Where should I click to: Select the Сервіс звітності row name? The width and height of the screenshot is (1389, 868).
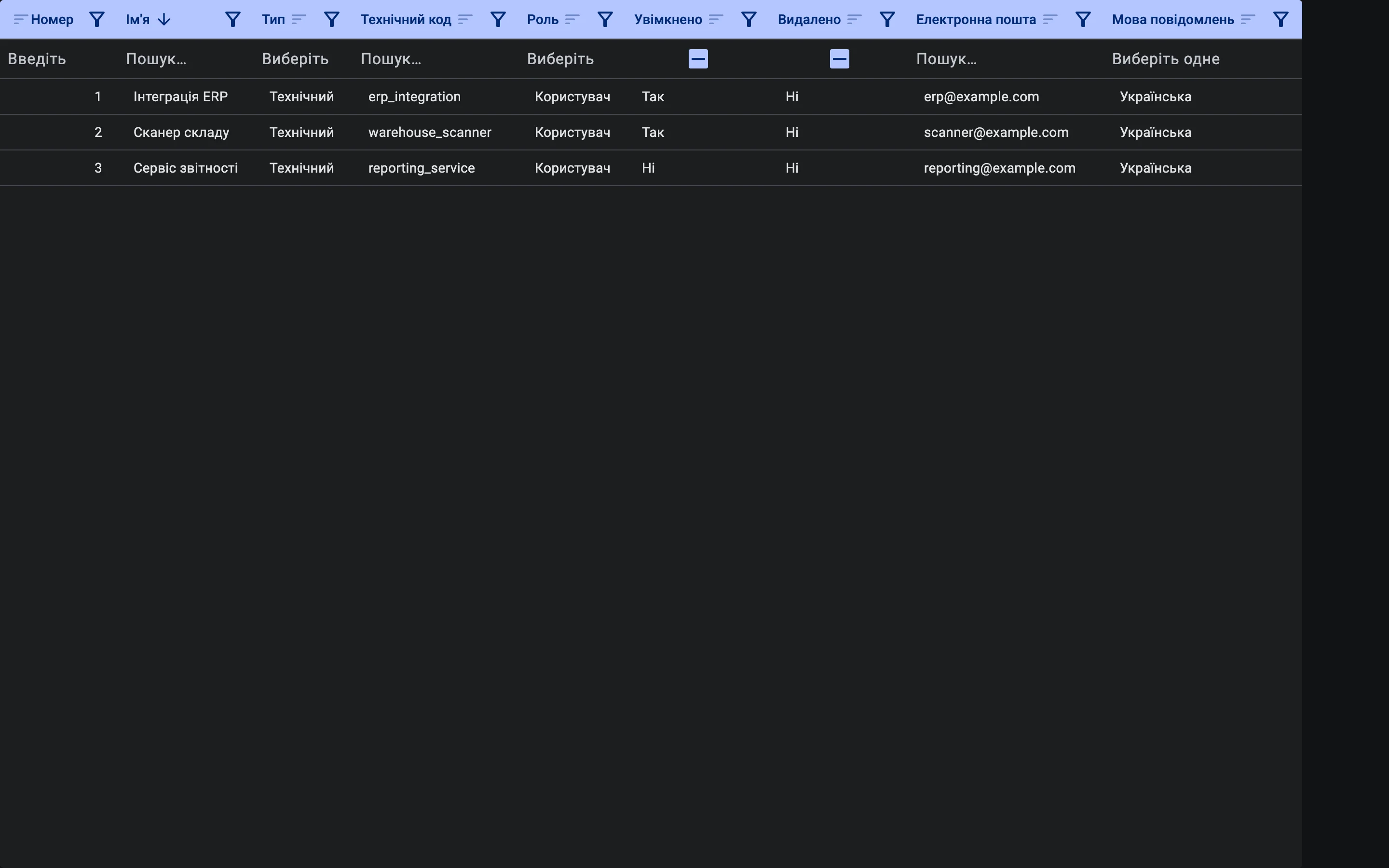coord(185,168)
